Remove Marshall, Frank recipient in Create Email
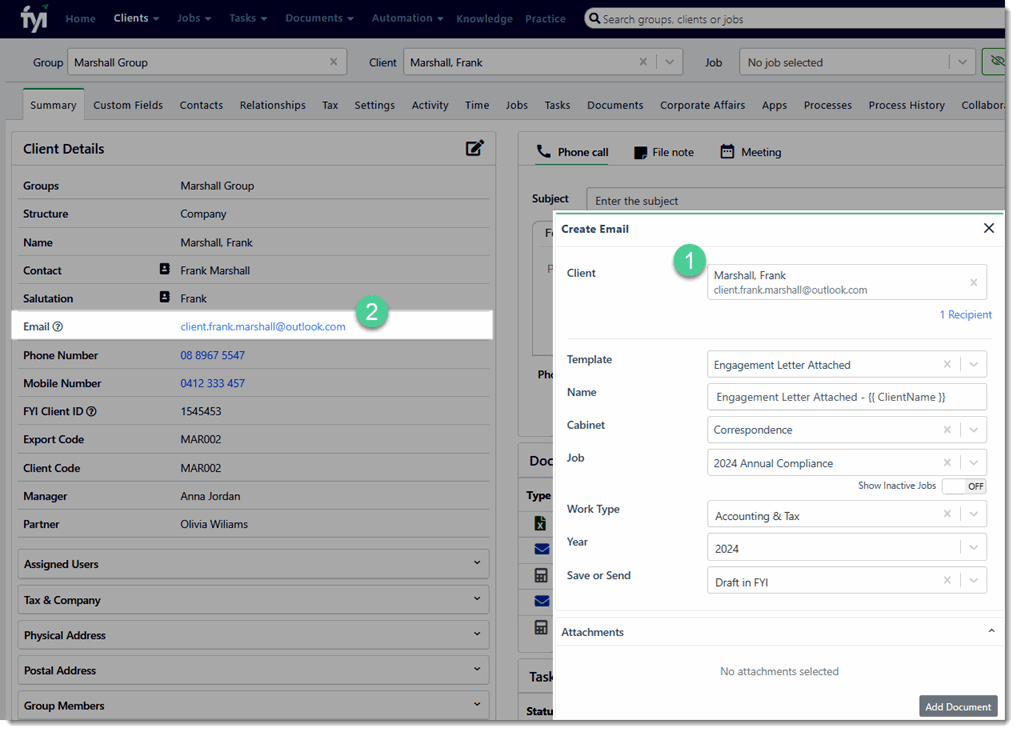Screen dimensions: 1017x732 (973, 282)
